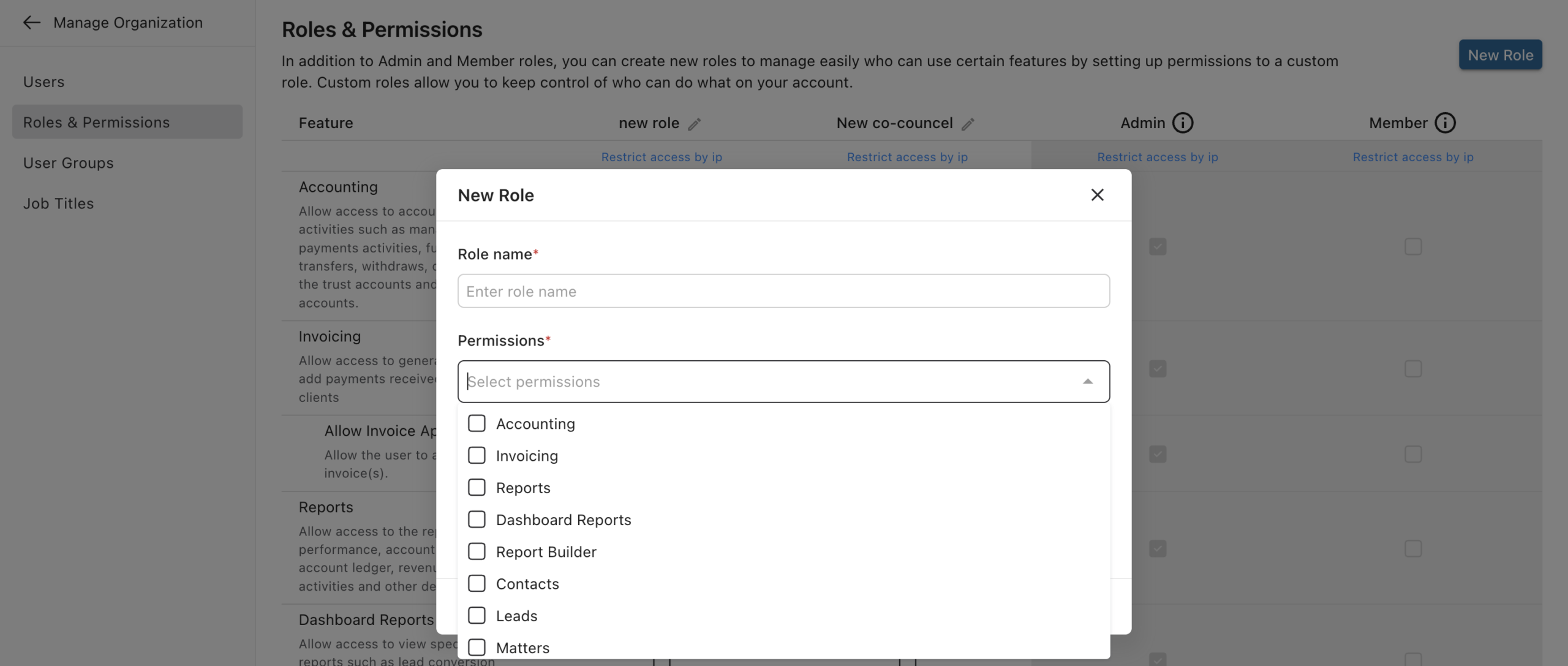Open Restrict access by ip for New co-councel
This screenshot has height=666, width=1568.
click(907, 157)
